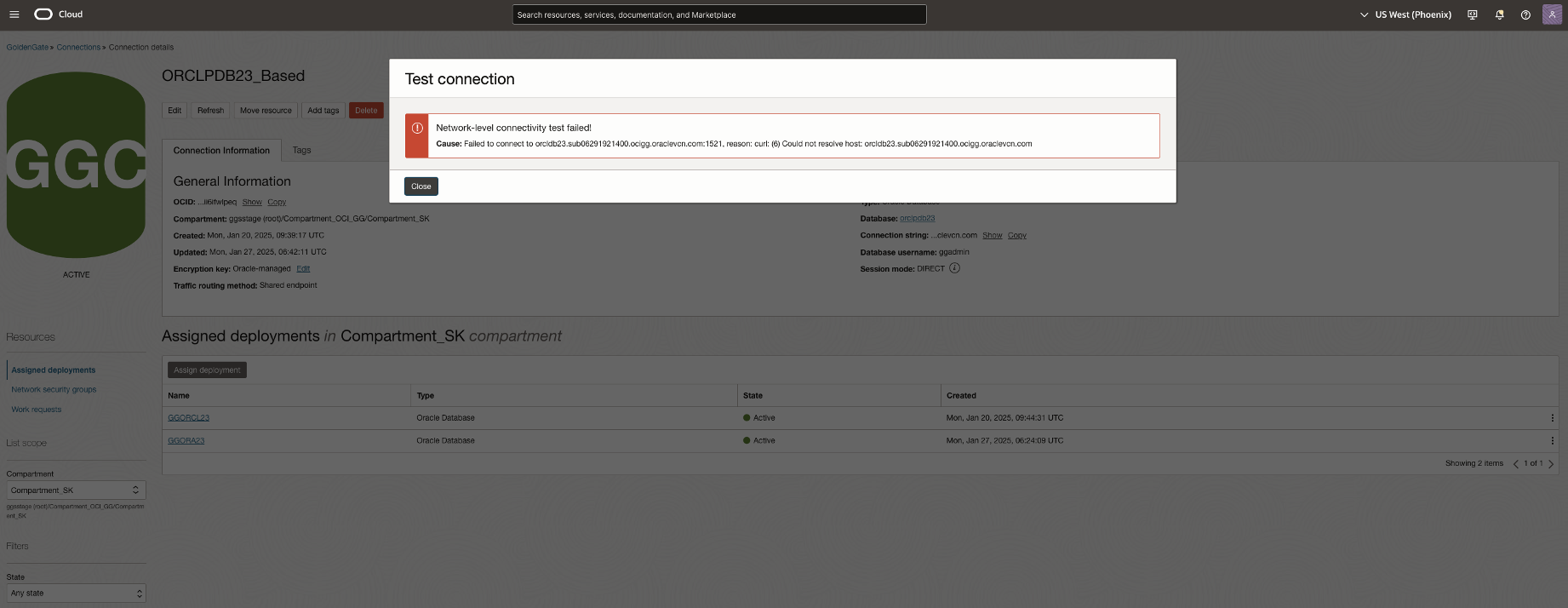Open the Any state filter dropdown
Image resolution: width=1568 pixels, height=608 pixels.
click(x=76, y=594)
